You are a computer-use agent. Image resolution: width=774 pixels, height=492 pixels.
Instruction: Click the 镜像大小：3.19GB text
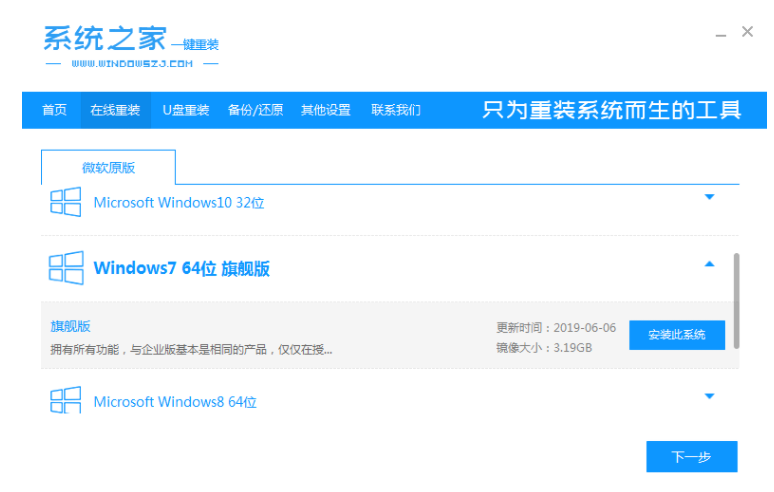(544, 348)
